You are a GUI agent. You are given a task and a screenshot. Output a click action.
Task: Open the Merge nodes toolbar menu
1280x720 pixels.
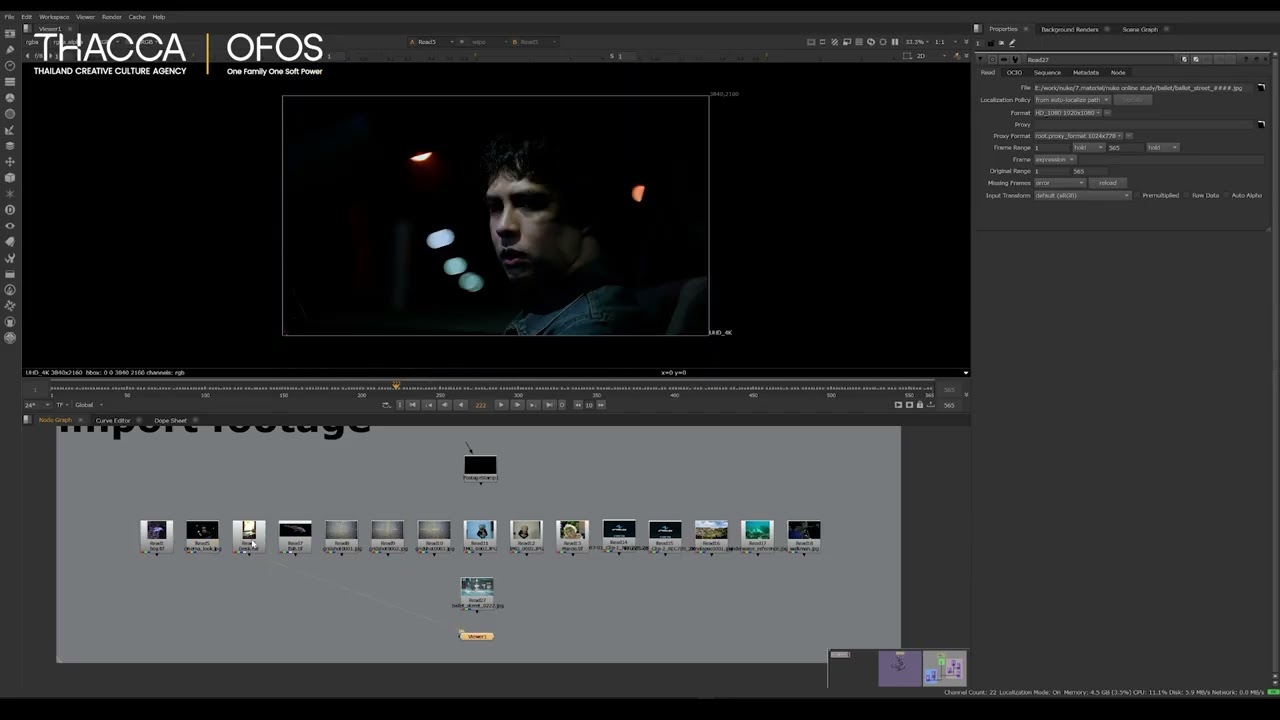[x=10, y=145]
